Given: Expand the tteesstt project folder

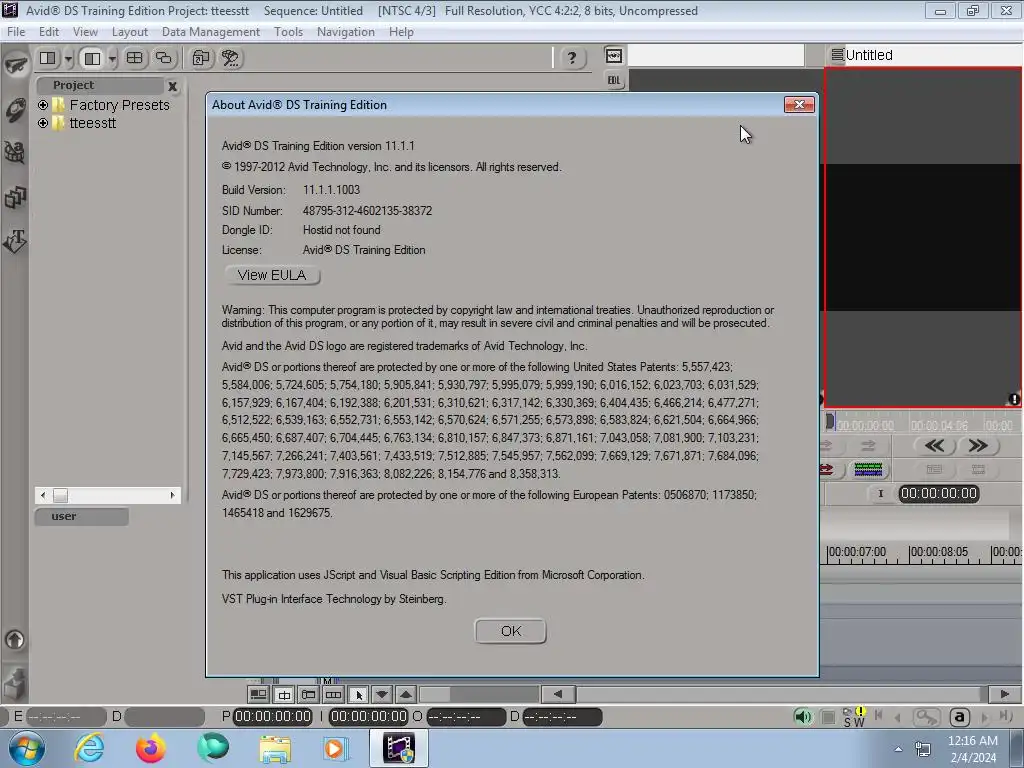Looking at the screenshot, I should coord(43,123).
